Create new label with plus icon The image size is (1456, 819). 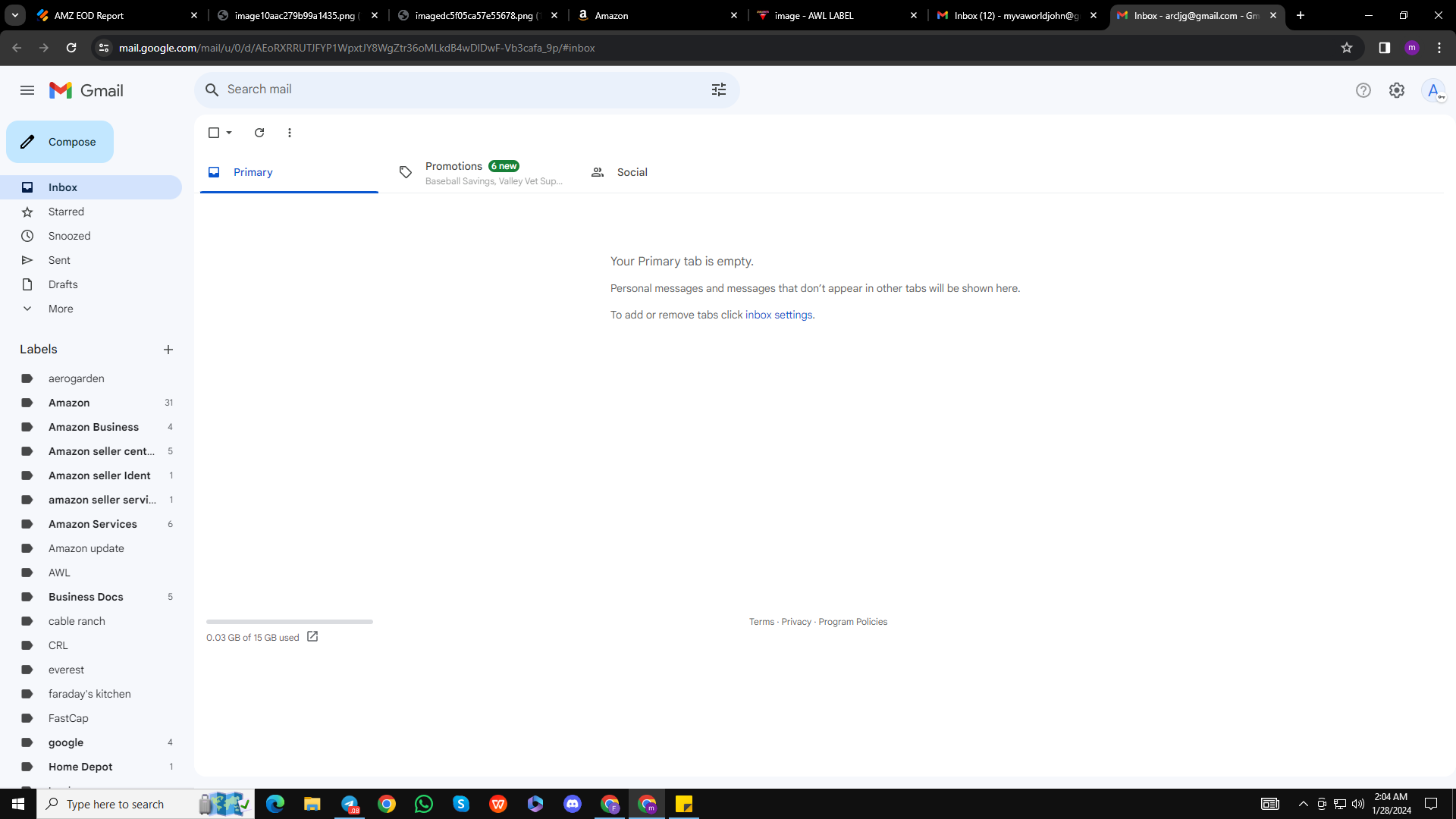168,350
